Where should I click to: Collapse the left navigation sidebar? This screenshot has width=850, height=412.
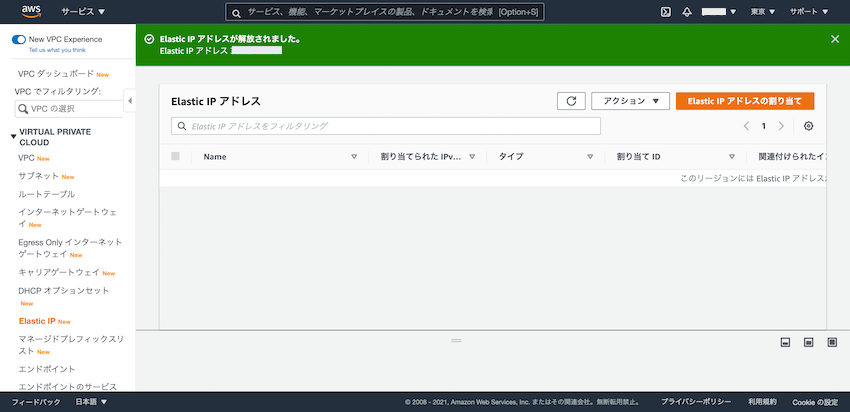coord(130,101)
